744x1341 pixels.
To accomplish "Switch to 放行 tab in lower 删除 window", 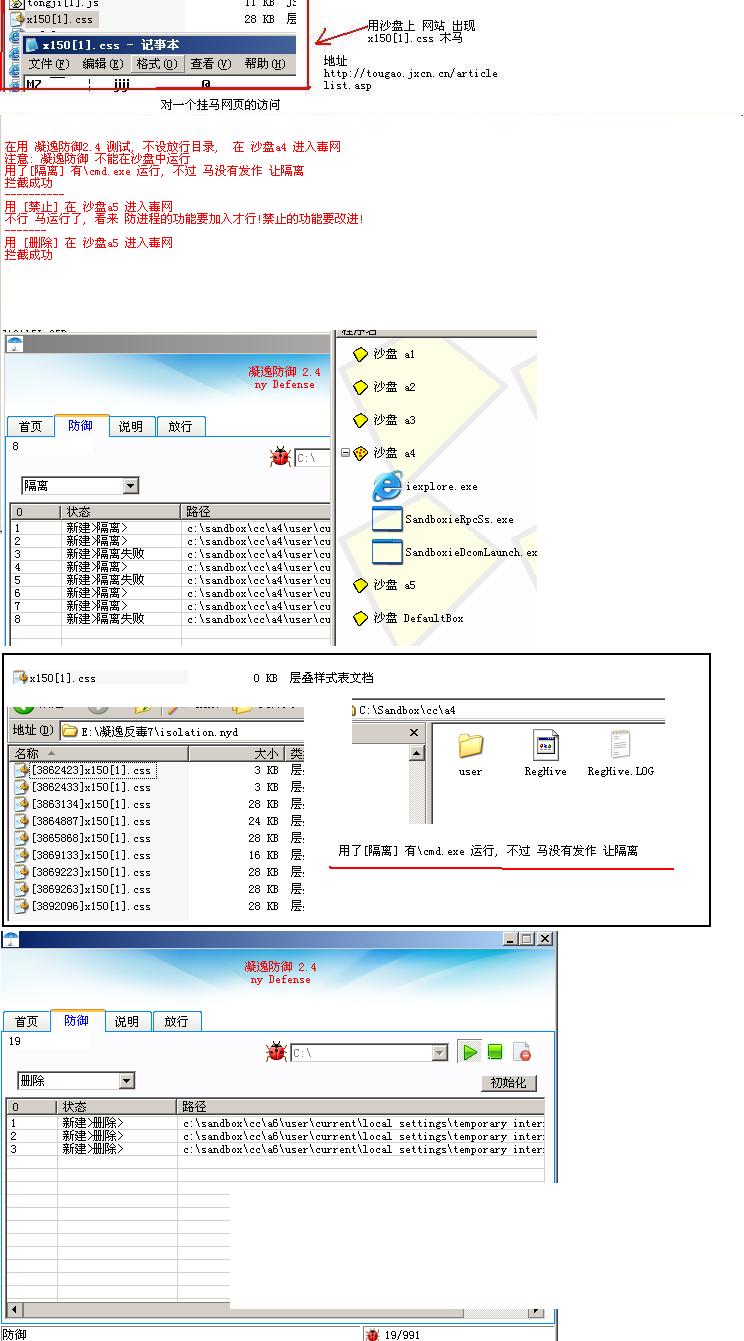I will coord(176,1021).
